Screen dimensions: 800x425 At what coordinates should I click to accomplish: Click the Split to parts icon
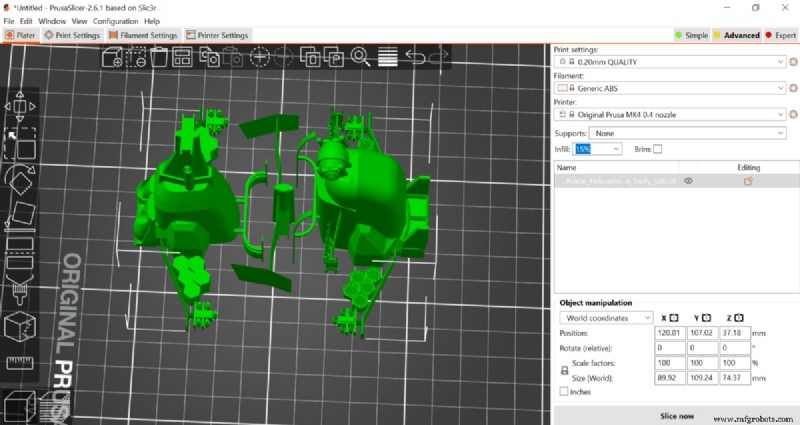point(333,57)
